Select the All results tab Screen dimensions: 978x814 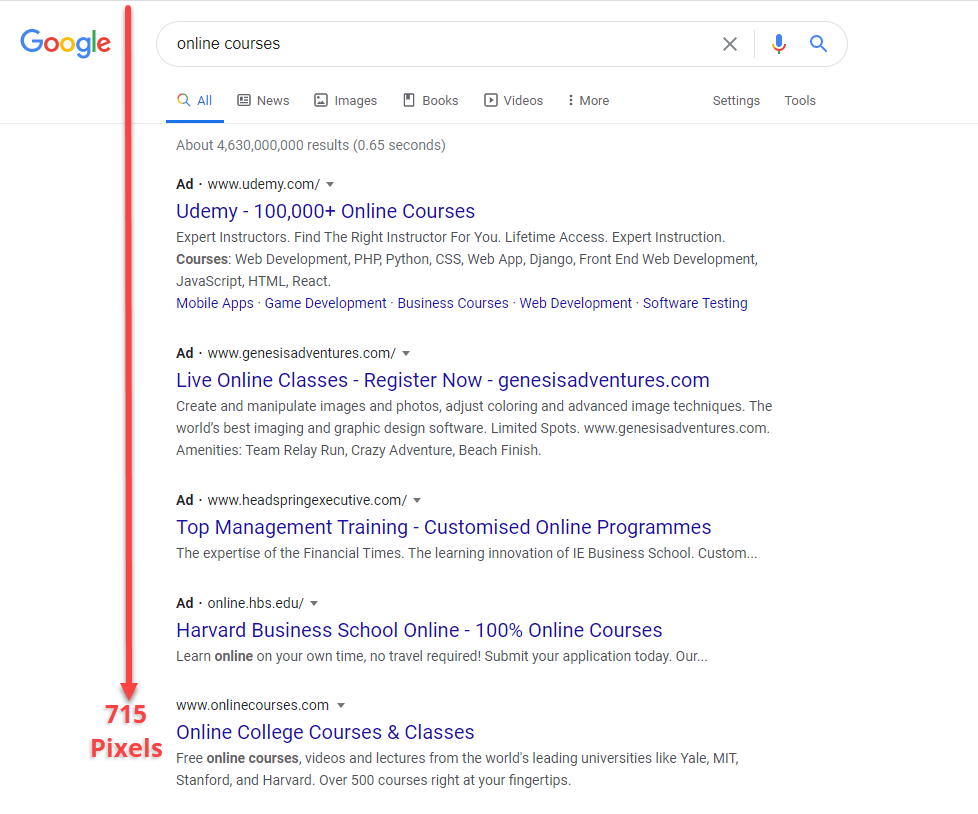[195, 100]
